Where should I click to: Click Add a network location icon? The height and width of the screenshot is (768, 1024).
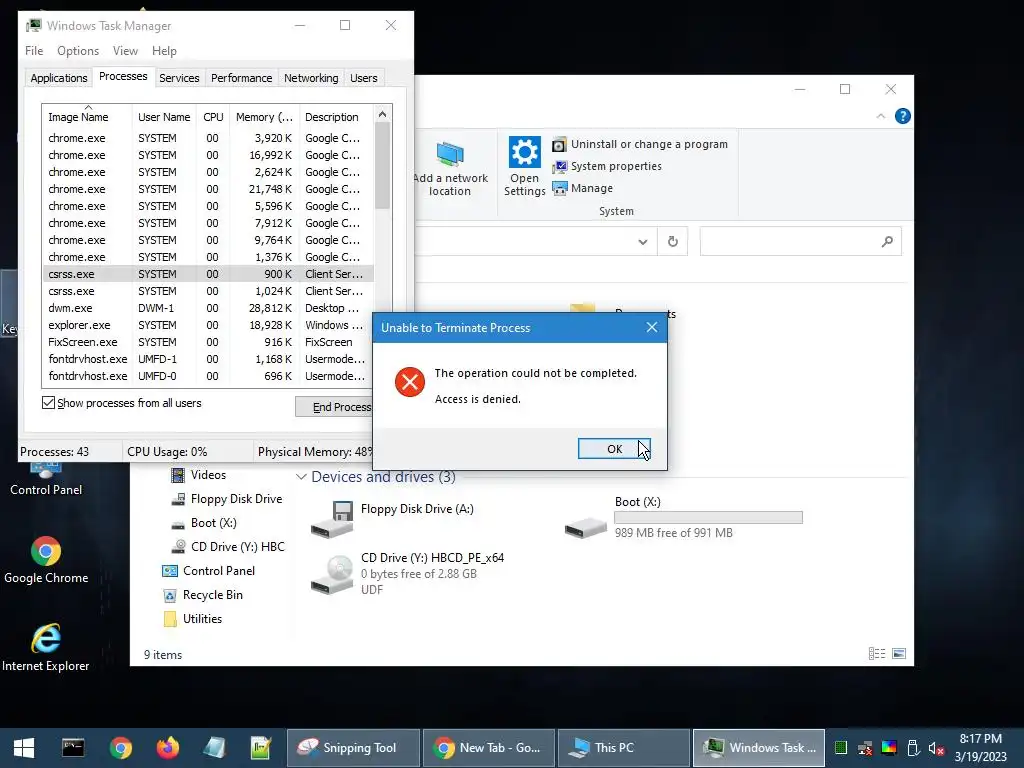click(450, 154)
